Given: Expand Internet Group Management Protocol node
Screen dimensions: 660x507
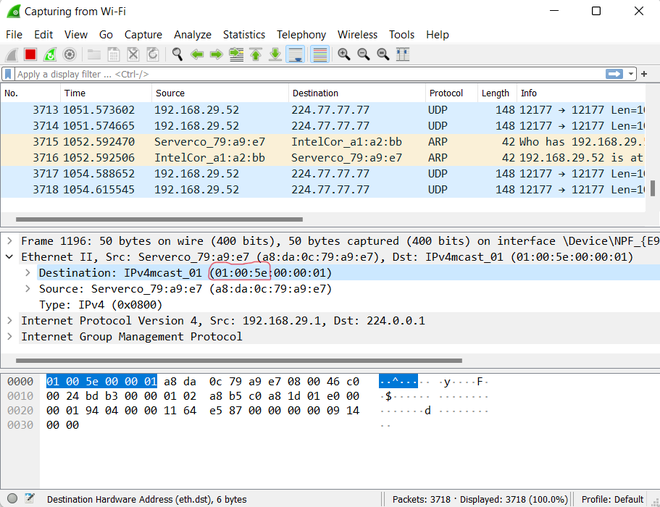Looking at the screenshot, I should 10,337.
